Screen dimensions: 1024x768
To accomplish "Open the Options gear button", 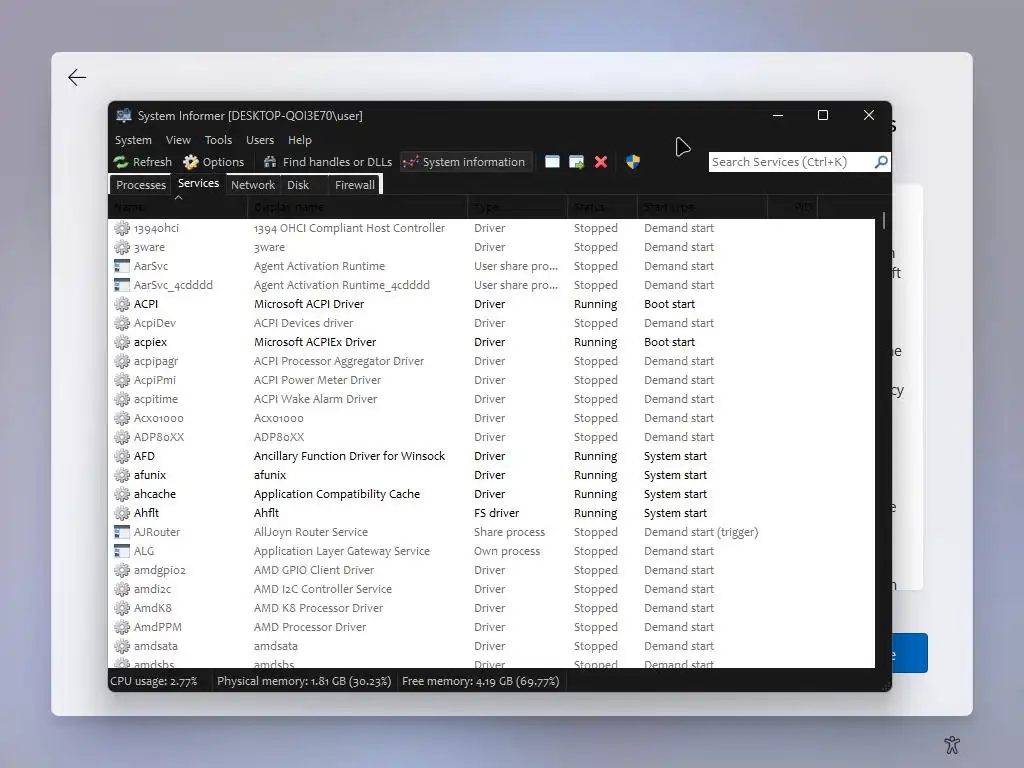I will coord(214,162).
